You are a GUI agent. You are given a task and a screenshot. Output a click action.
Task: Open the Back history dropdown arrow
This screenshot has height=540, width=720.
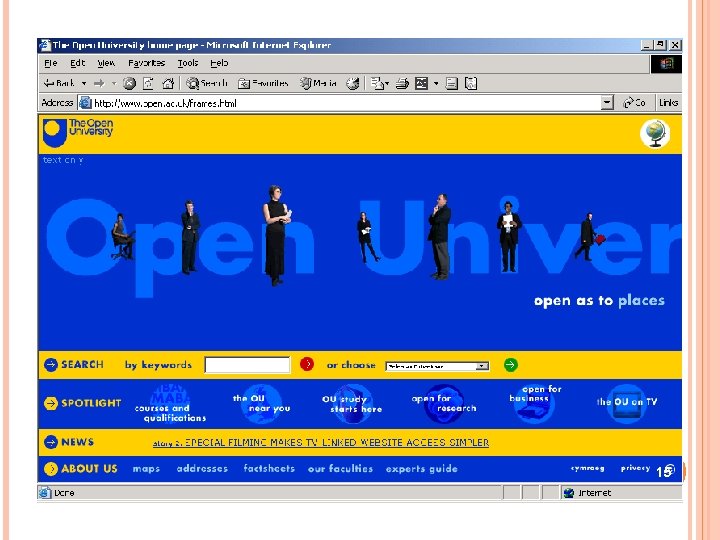(x=84, y=84)
